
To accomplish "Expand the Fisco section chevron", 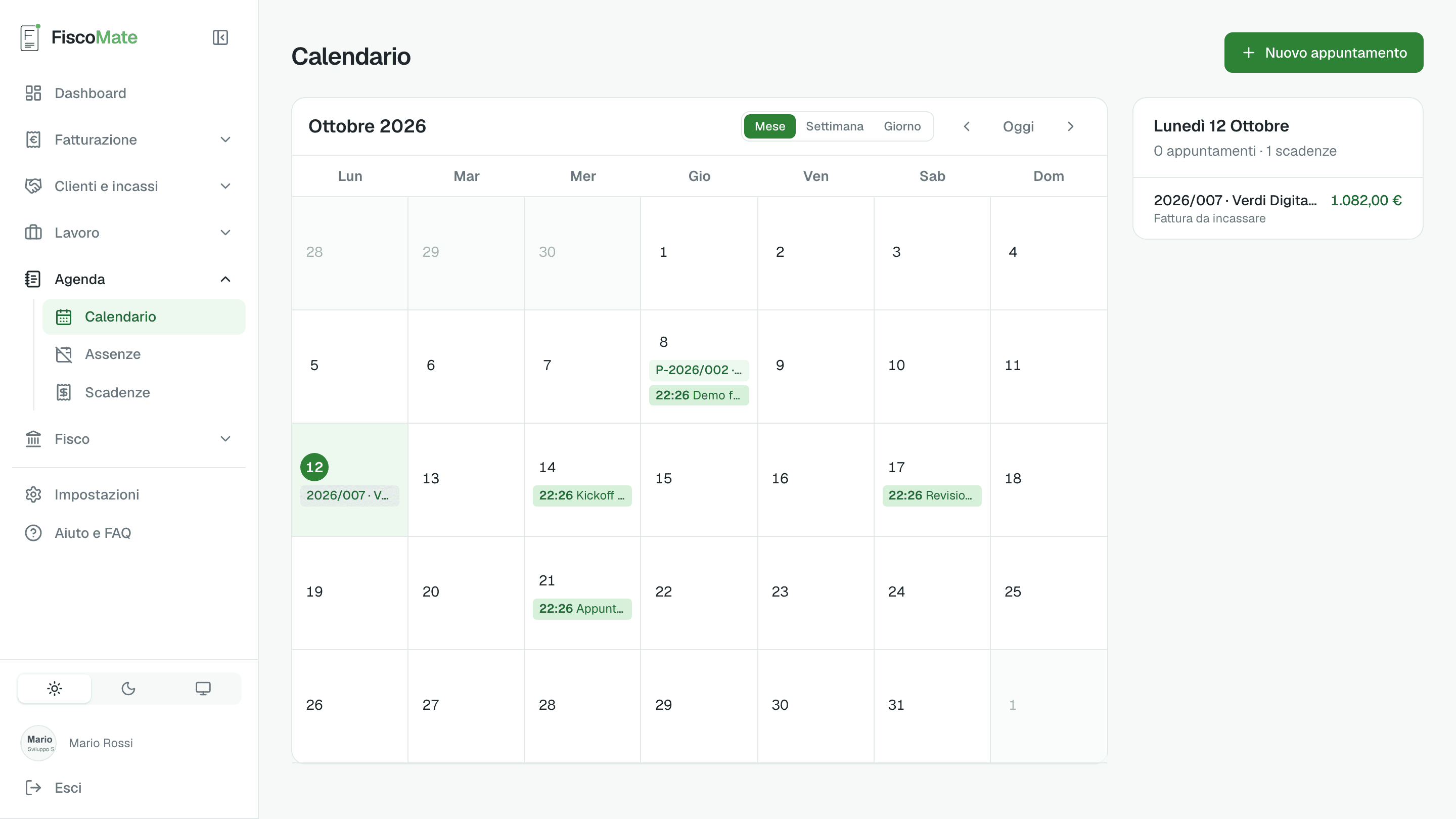I will (225, 439).
